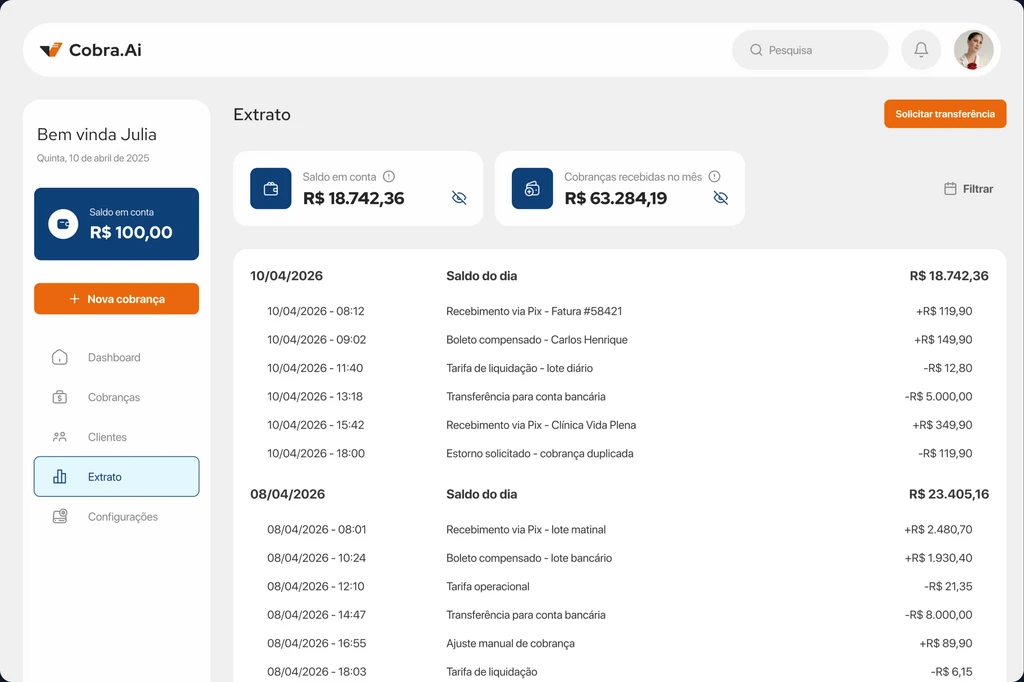Click the Cobranças money bag icon
The width and height of the screenshot is (1024, 682).
pyautogui.click(x=59, y=397)
